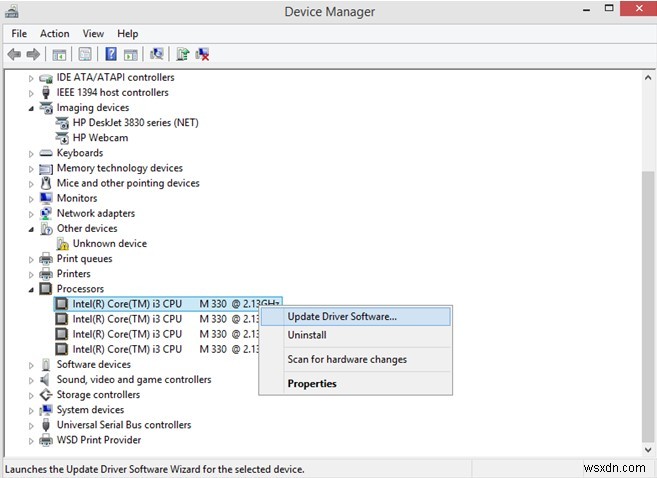Image resolution: width=657 pixels, height=478 pixels.
Task: Open the Action menu
Action: (x=55, y=33)
